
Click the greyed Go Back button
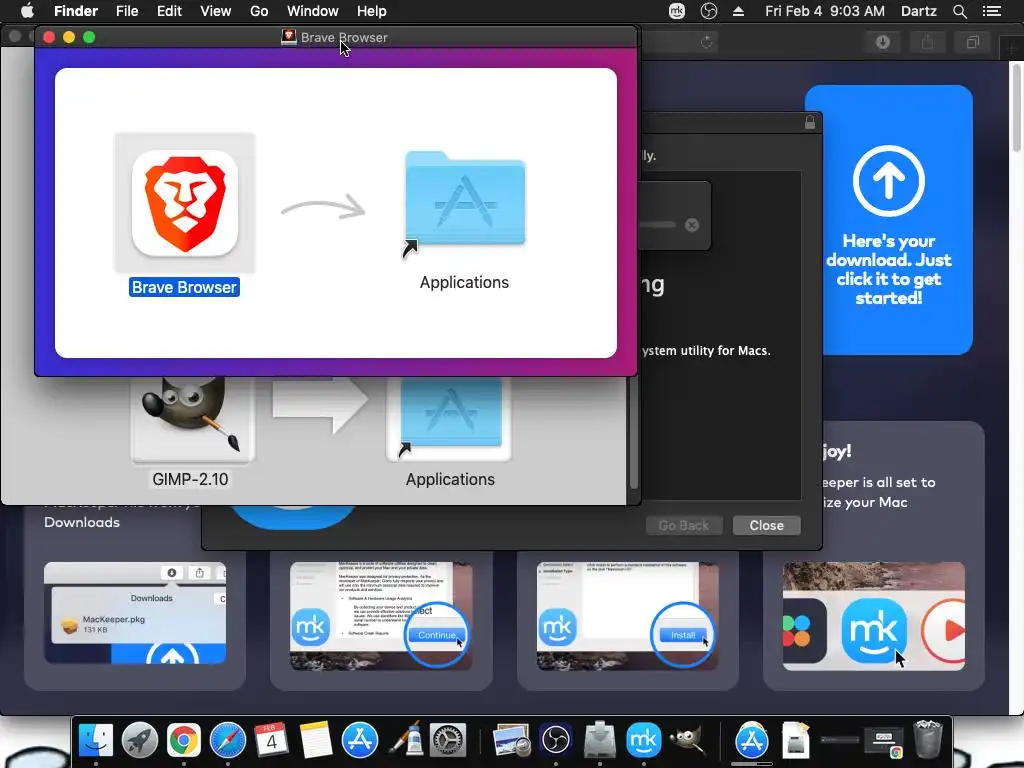[x=683, y=525]
